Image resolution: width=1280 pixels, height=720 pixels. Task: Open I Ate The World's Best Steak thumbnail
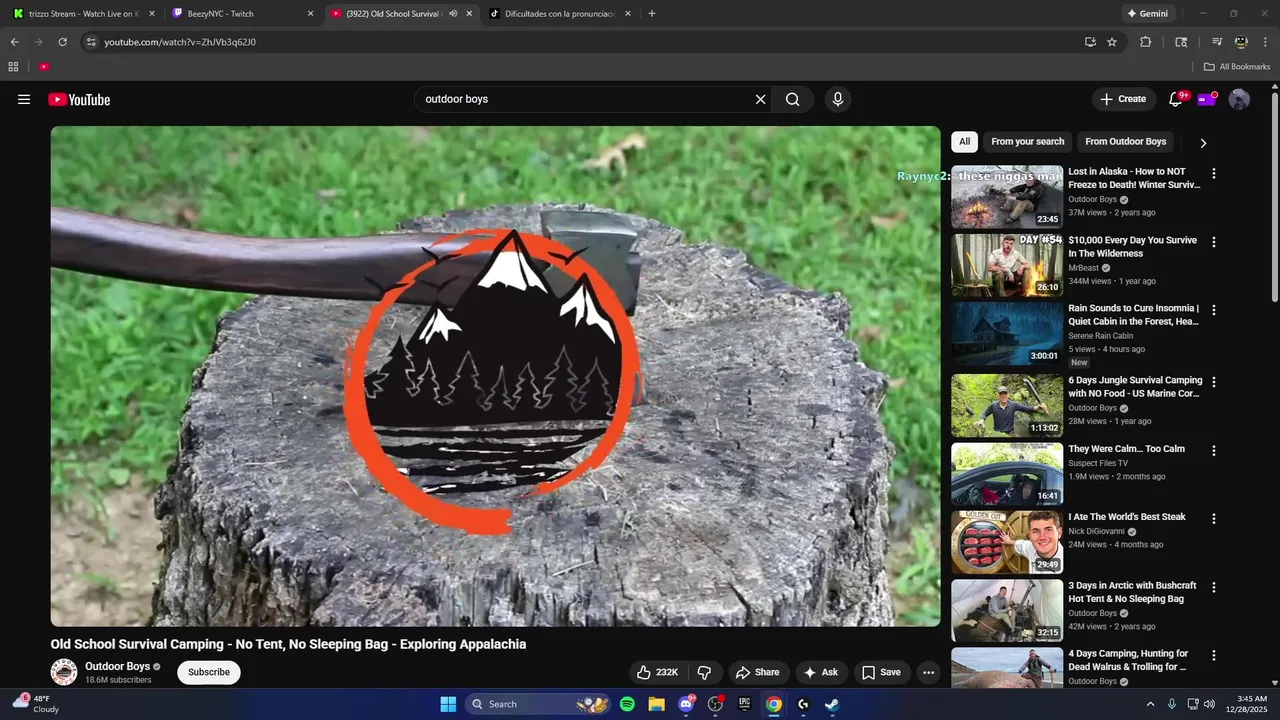pos(1007,542)
